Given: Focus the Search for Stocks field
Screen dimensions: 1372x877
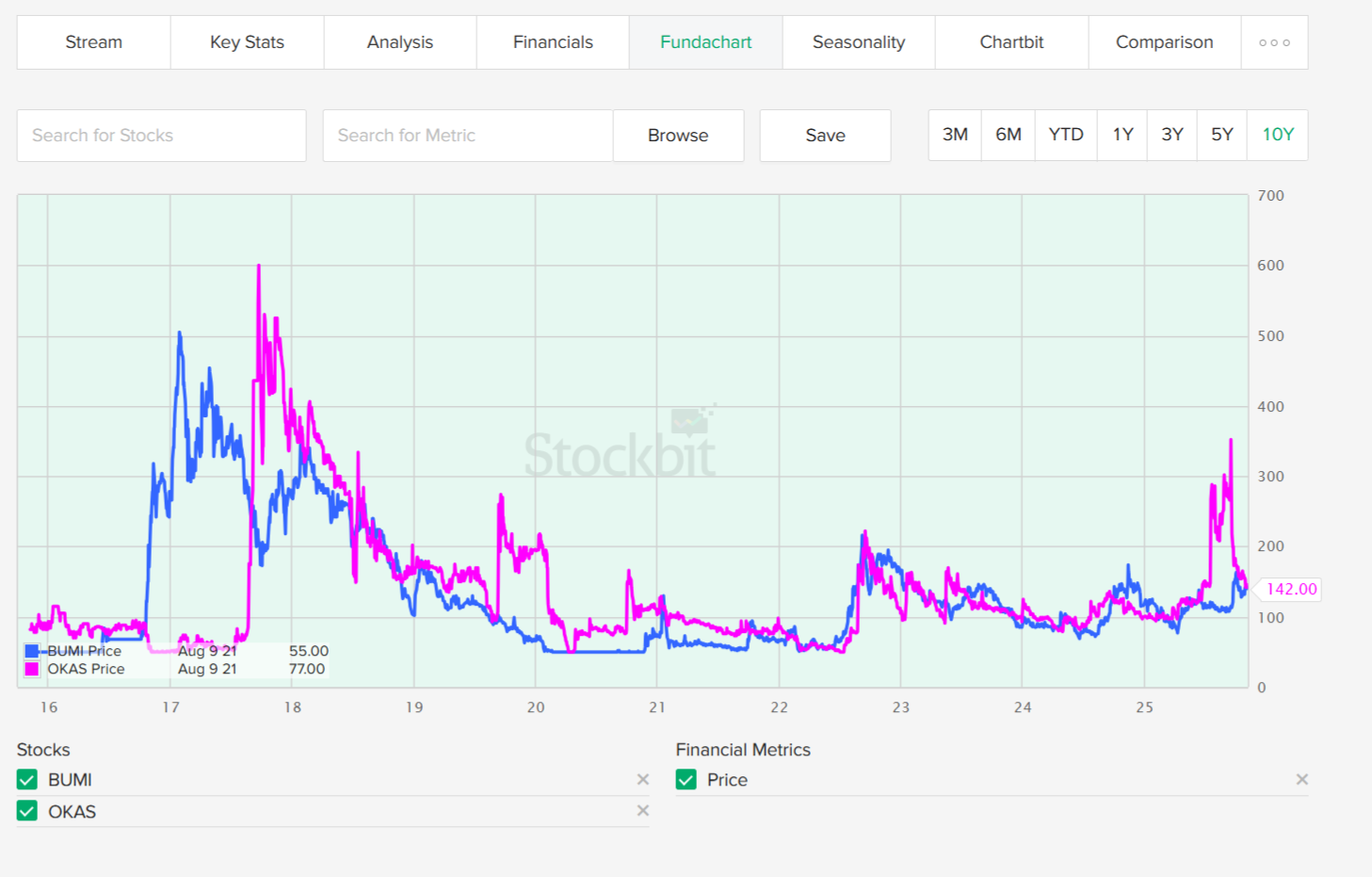Looking at the screenshot, I should (x=161, y=136).
